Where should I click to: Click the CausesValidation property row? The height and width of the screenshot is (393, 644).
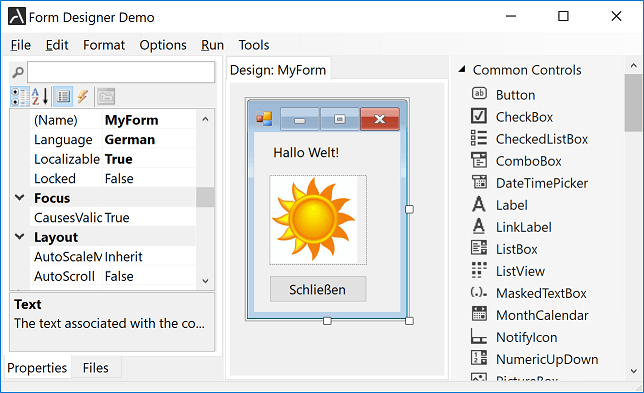click(x=113, y=217)
